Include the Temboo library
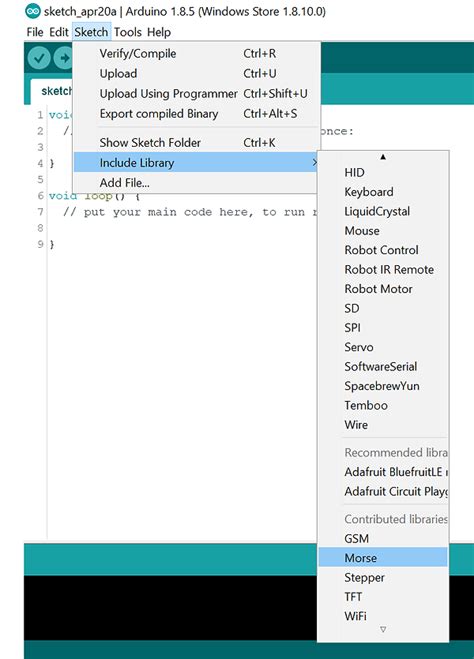Image resolution: width=474 pixels, height=659 pixels. (383, 405)
